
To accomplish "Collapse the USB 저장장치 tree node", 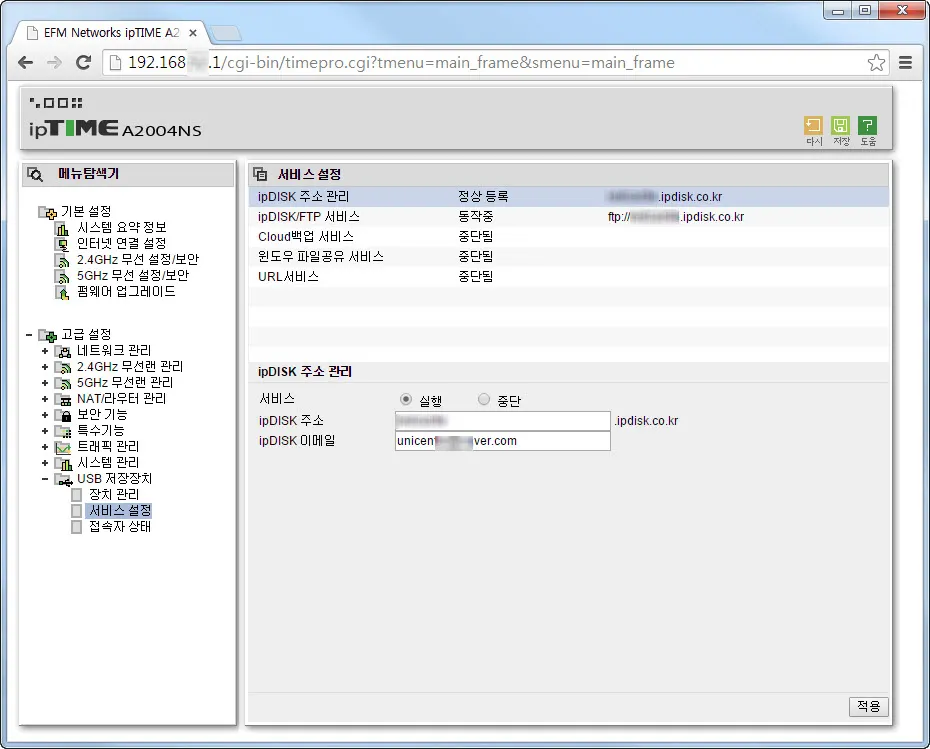I will [45, 479].
